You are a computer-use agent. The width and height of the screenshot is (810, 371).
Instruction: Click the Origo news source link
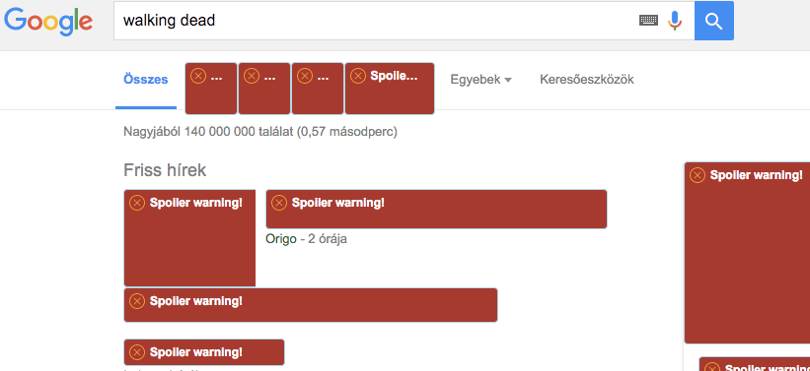281,239
